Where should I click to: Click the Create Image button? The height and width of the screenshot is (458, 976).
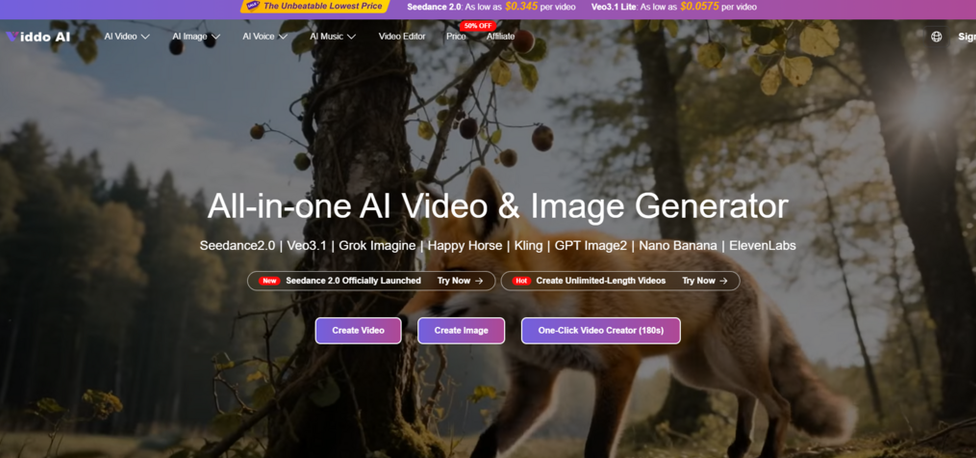click(461, 330)
